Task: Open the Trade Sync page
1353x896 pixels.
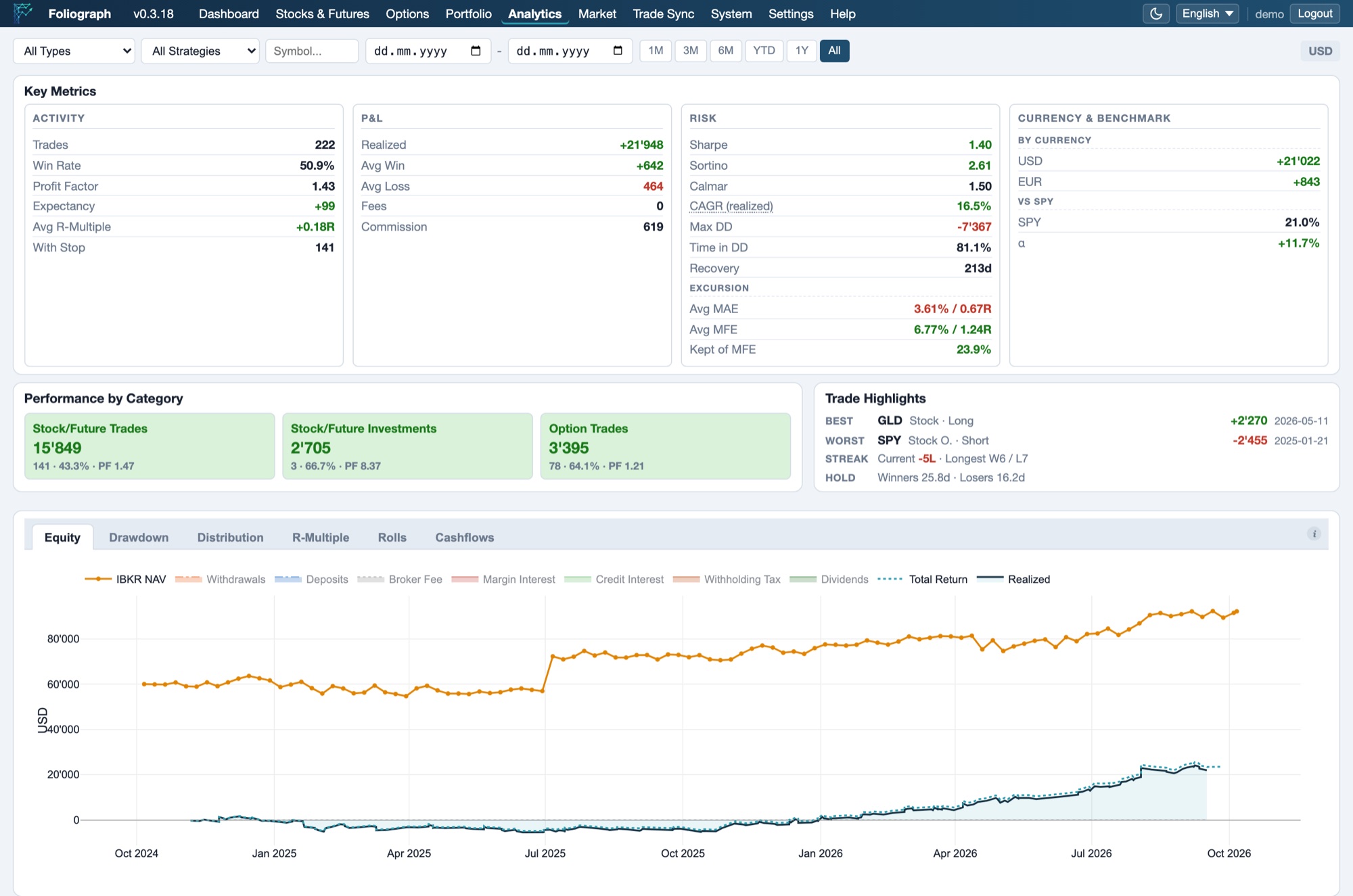Action: pos(664,14)
